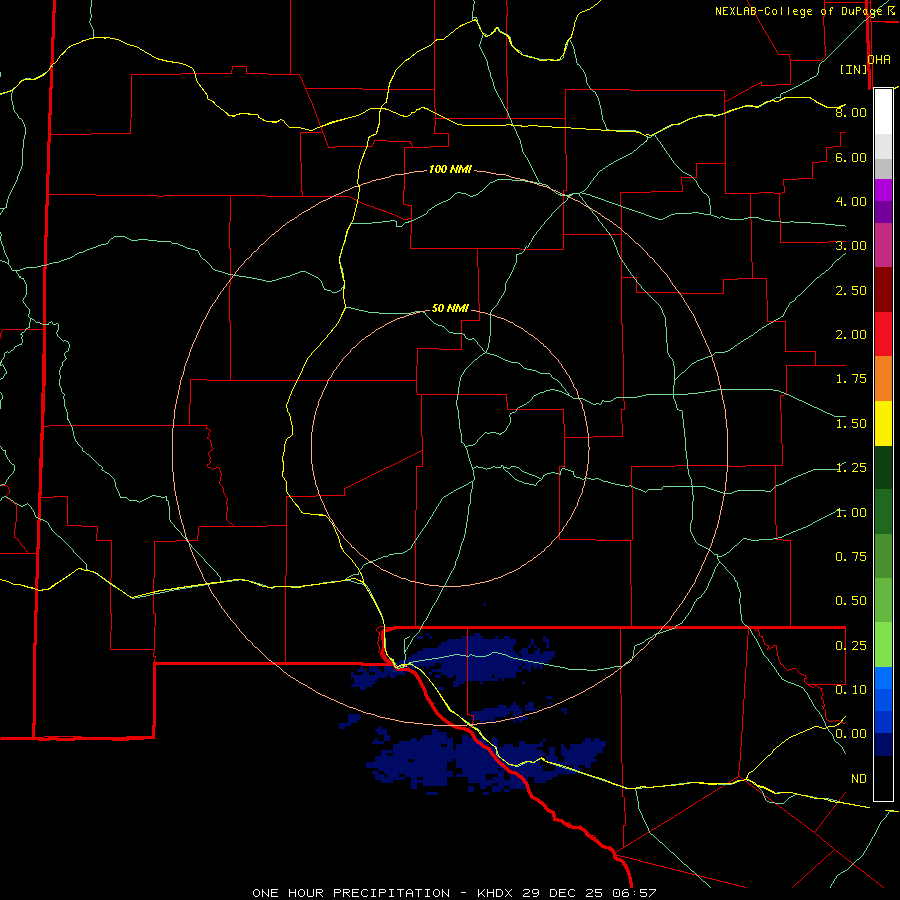Click the One Hour Precipitation KHDX caption
900x900 pixels.
(454, 893)
